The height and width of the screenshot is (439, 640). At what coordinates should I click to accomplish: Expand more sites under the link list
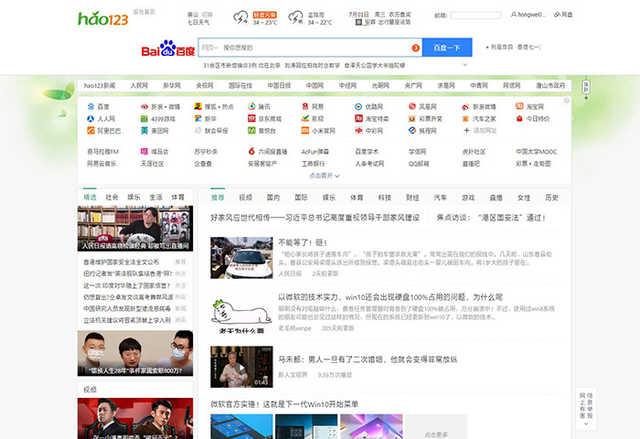[x=320, y=175]
